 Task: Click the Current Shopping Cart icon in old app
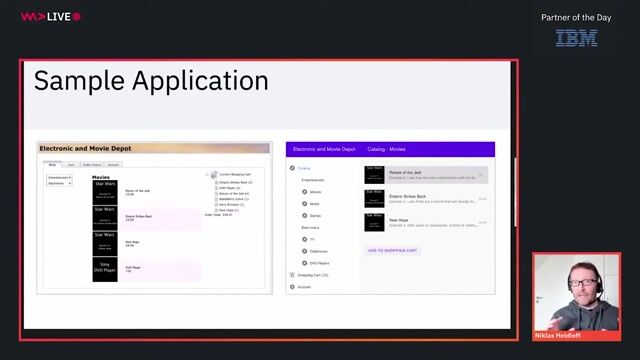coord(214,175)
